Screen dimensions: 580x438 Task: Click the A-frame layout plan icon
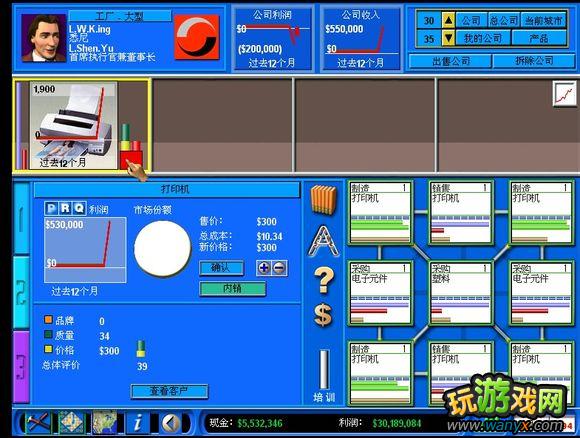(x=324, y=241)
